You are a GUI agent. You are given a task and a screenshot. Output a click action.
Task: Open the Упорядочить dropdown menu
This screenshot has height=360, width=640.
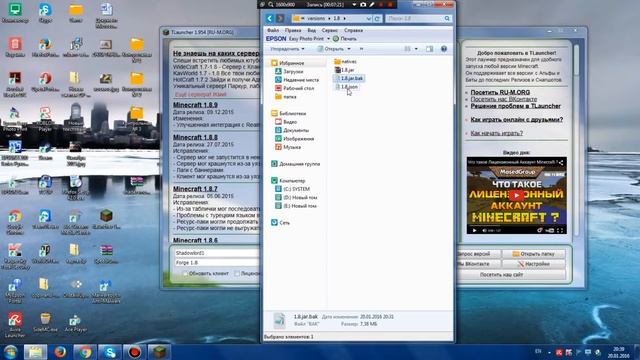click(288, 49)
